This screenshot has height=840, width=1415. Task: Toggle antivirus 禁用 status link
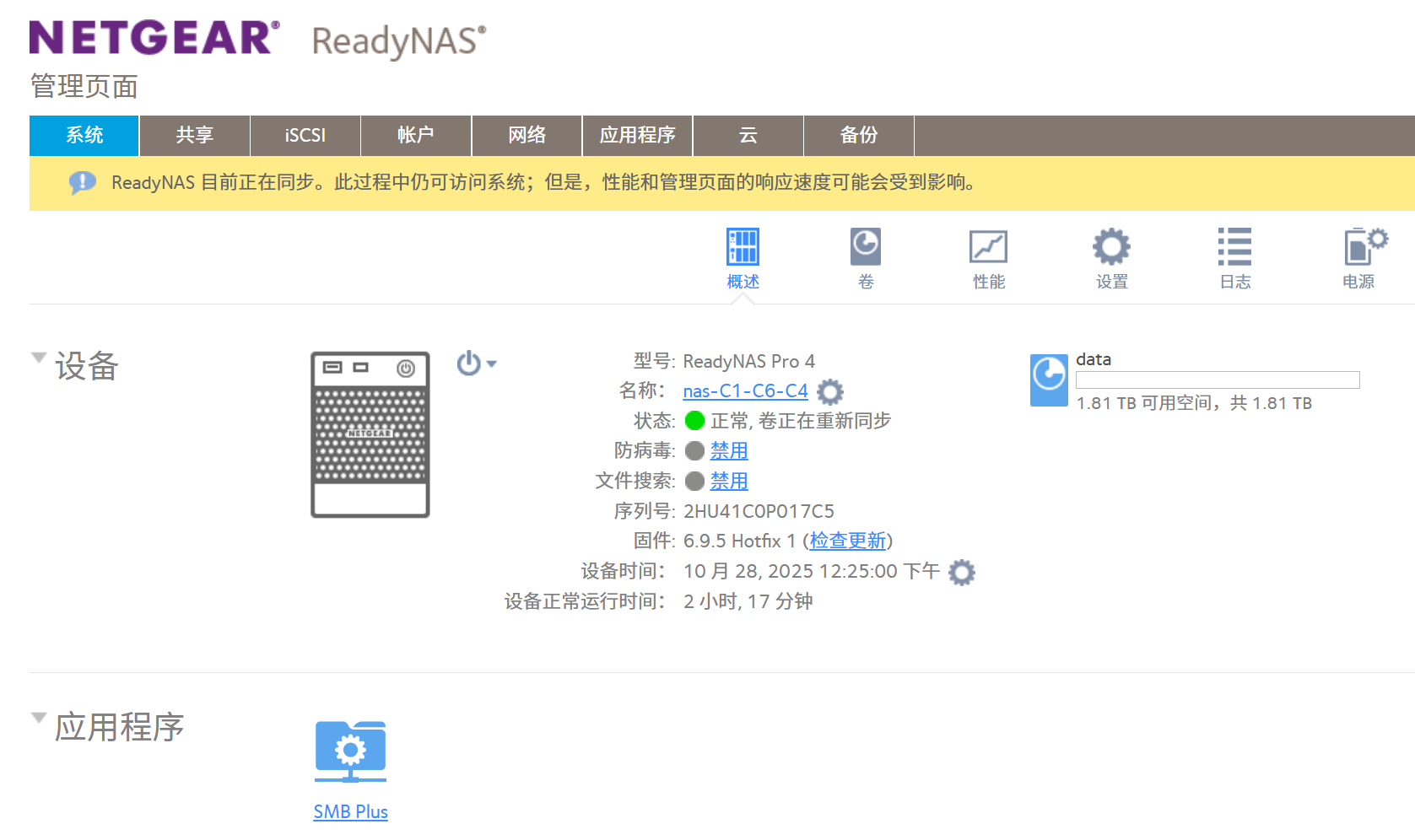coord(729,451)
